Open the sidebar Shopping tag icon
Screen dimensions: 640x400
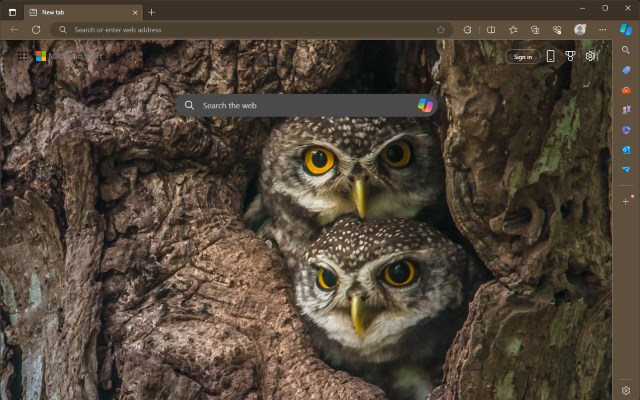[x=626, y=70]
